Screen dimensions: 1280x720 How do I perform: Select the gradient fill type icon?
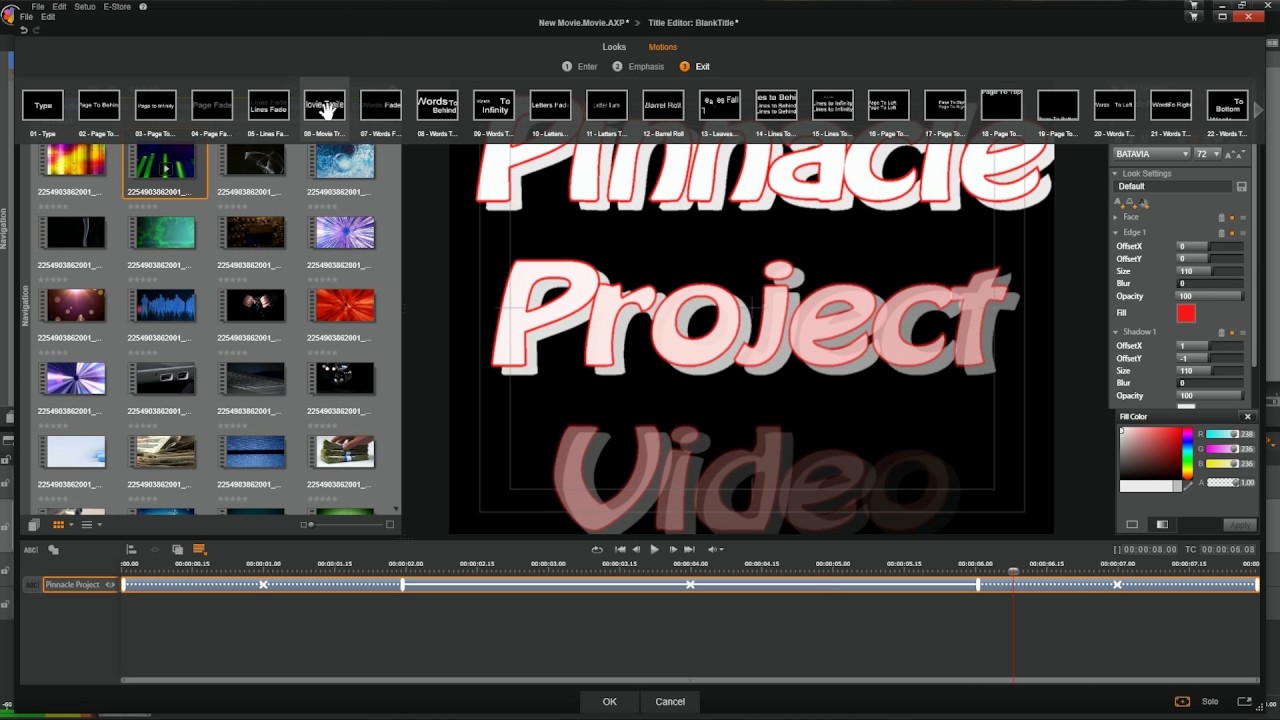(x=1162, y=524)
